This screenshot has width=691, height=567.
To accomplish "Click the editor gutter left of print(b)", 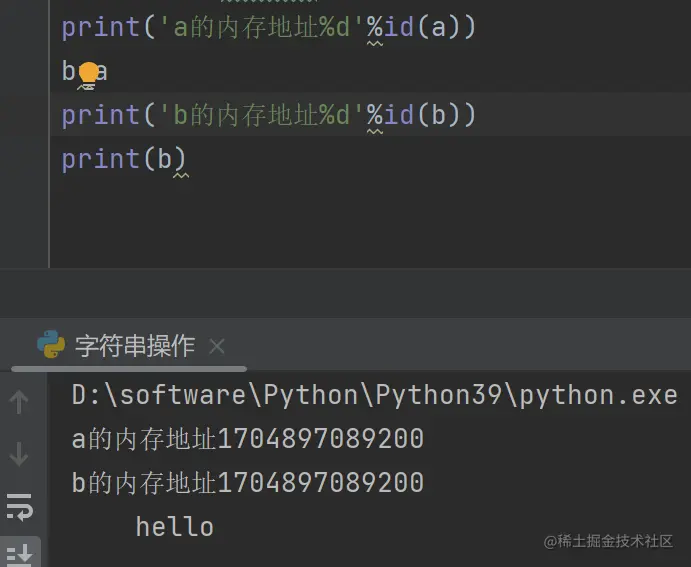I will pos(24,159).
